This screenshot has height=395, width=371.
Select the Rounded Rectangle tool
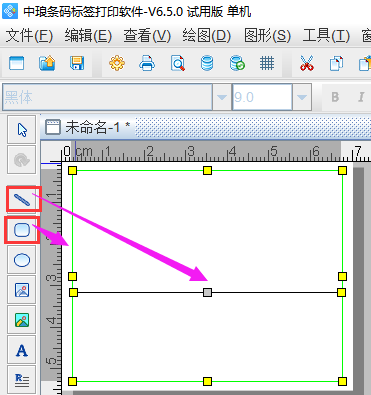tap(22, 230)
